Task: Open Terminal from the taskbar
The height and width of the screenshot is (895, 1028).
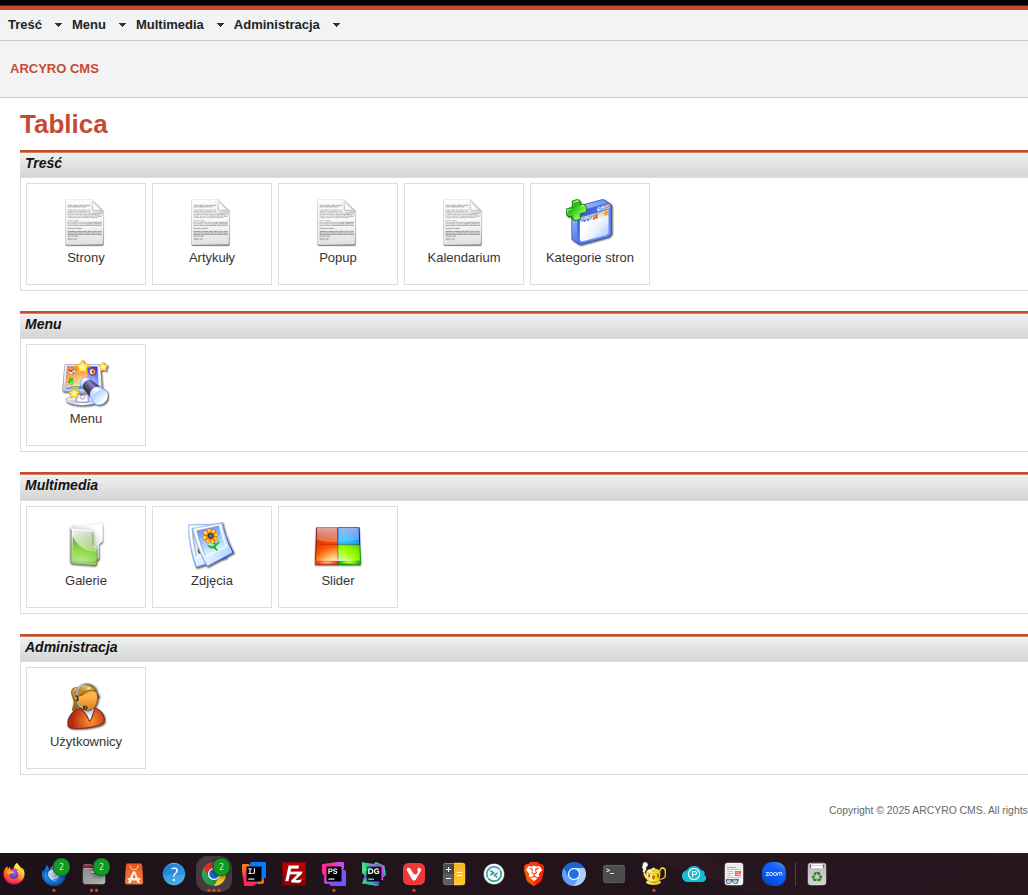Action: (614, 874)
